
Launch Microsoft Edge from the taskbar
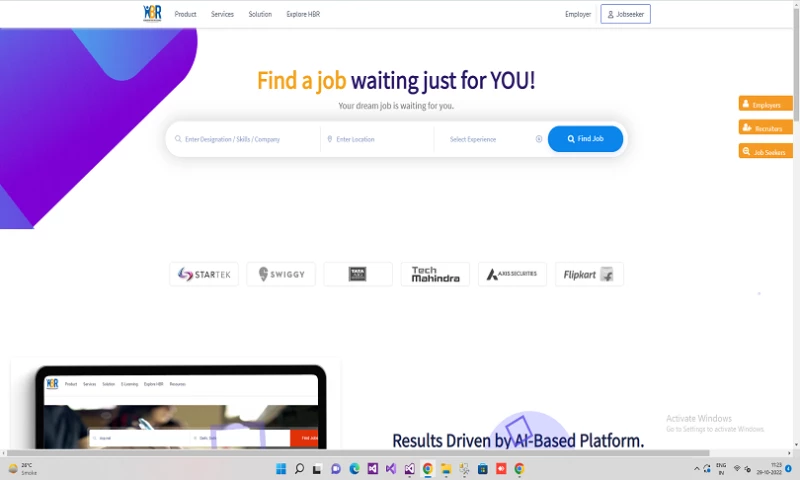354,469
